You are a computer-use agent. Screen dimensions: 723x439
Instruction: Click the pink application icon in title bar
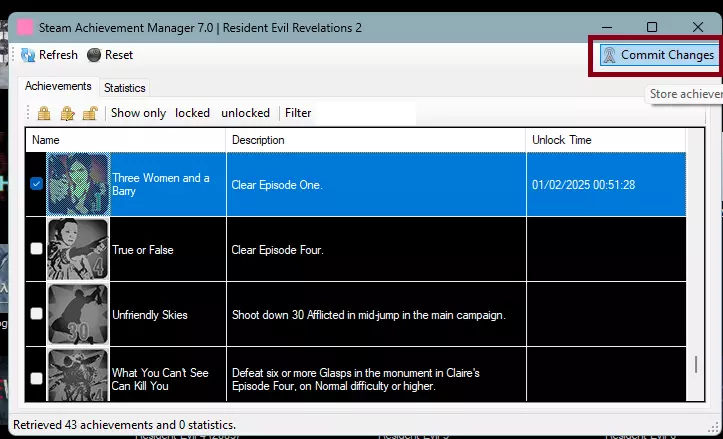tap(25, 28)
